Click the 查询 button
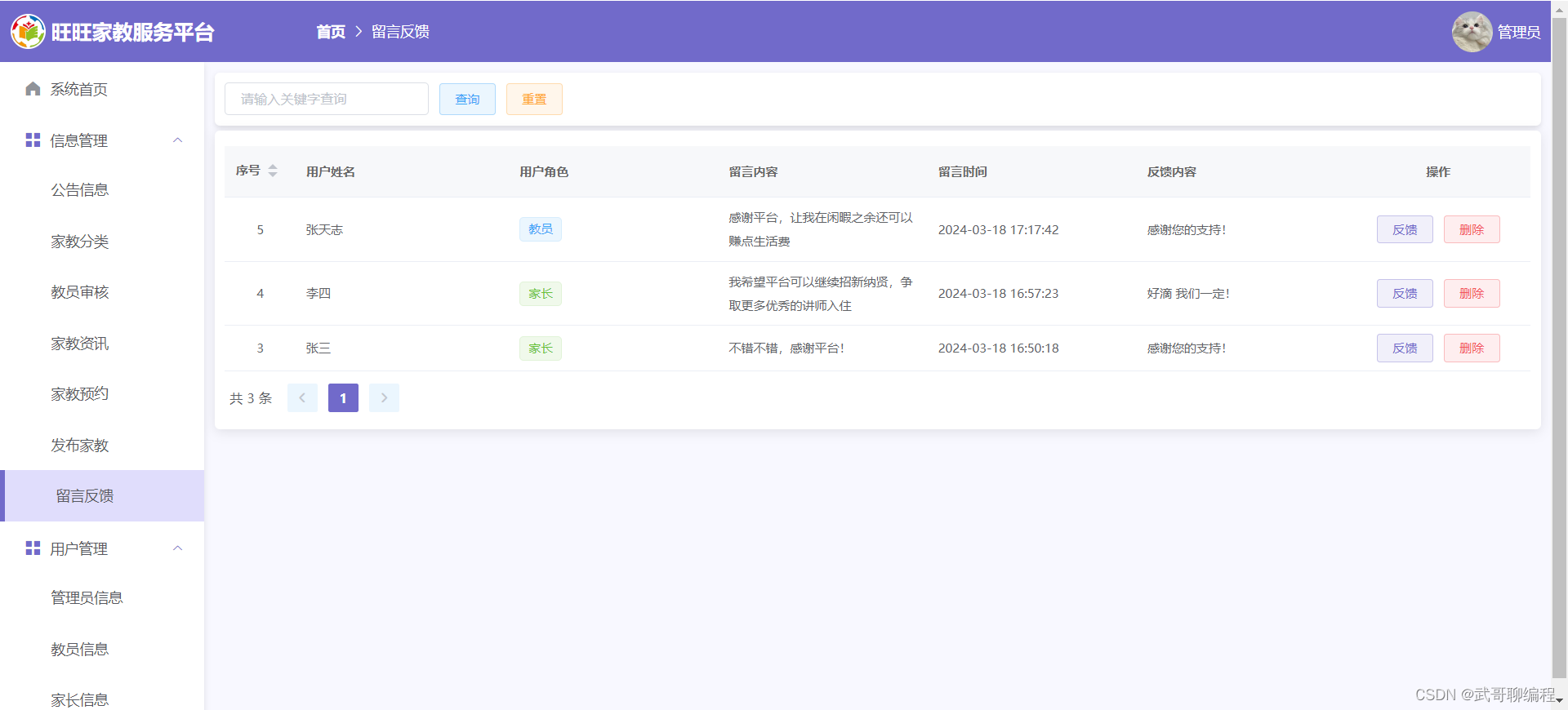 [x=467, y=99]
